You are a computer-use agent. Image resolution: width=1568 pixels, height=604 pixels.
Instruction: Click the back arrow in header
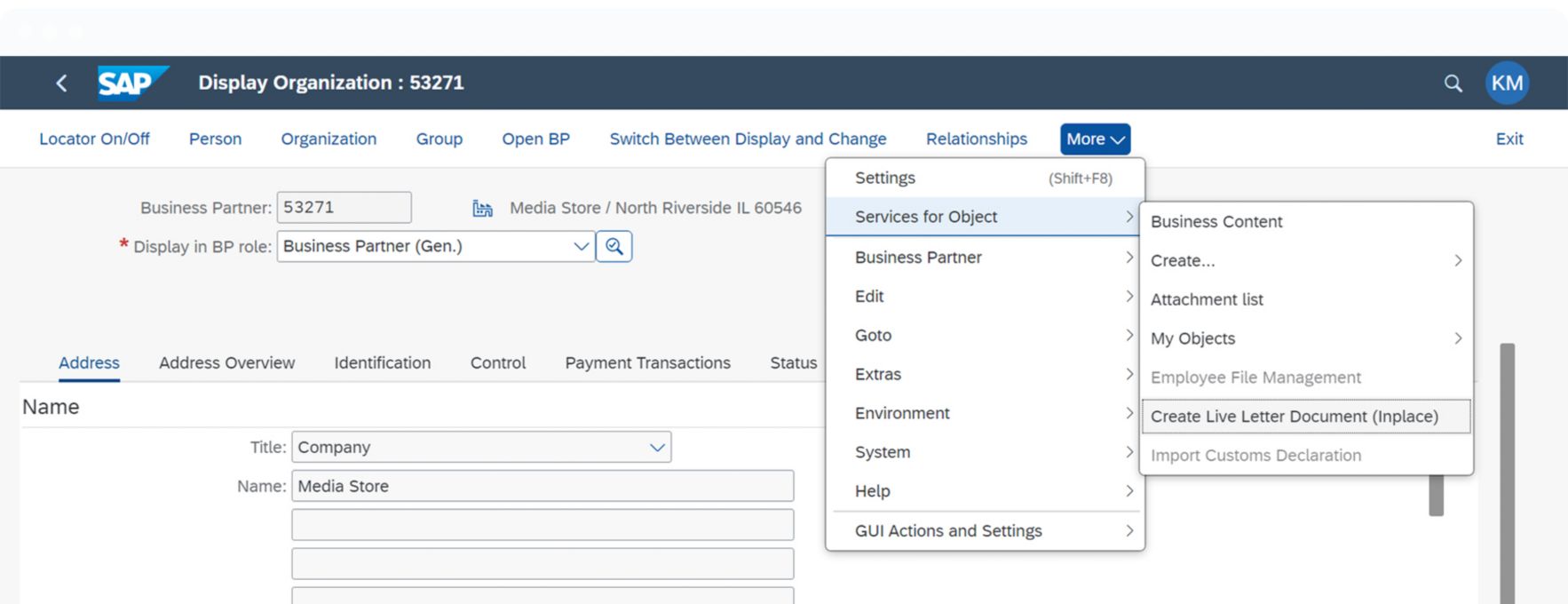(x=61, y=83)
